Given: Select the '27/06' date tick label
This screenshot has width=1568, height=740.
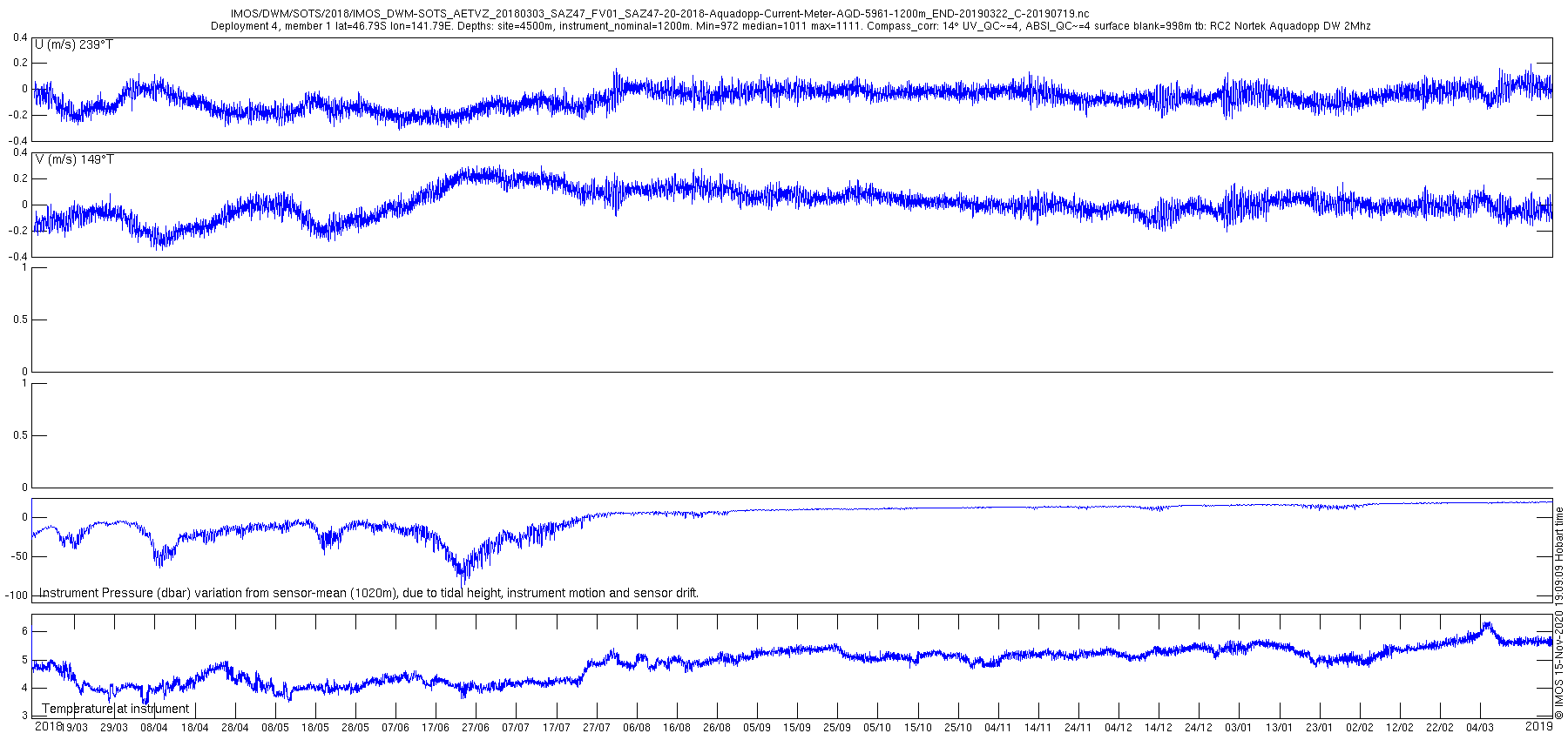Looking at the screenshot, I should pos(475,728).
